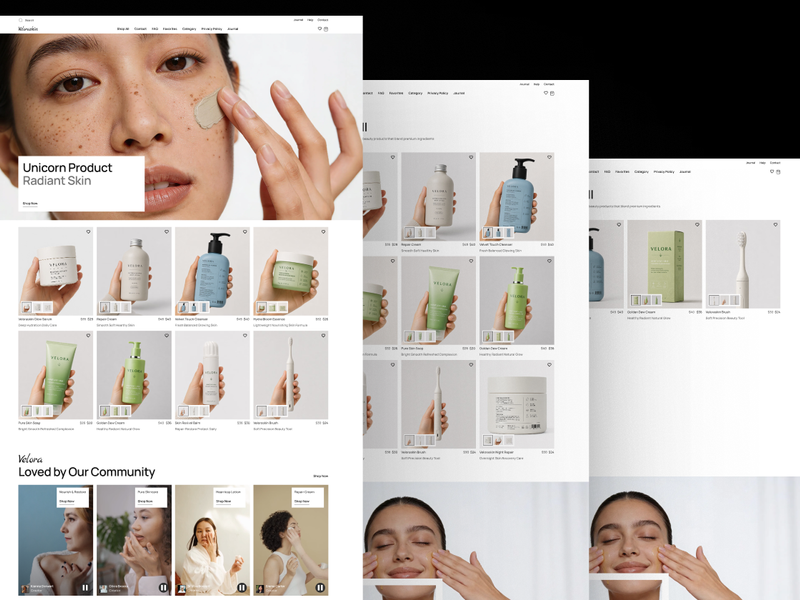This screenshot has height=600, width=800.
Task: Favorite the blue cleanser in the middle page
Action: 549,157
